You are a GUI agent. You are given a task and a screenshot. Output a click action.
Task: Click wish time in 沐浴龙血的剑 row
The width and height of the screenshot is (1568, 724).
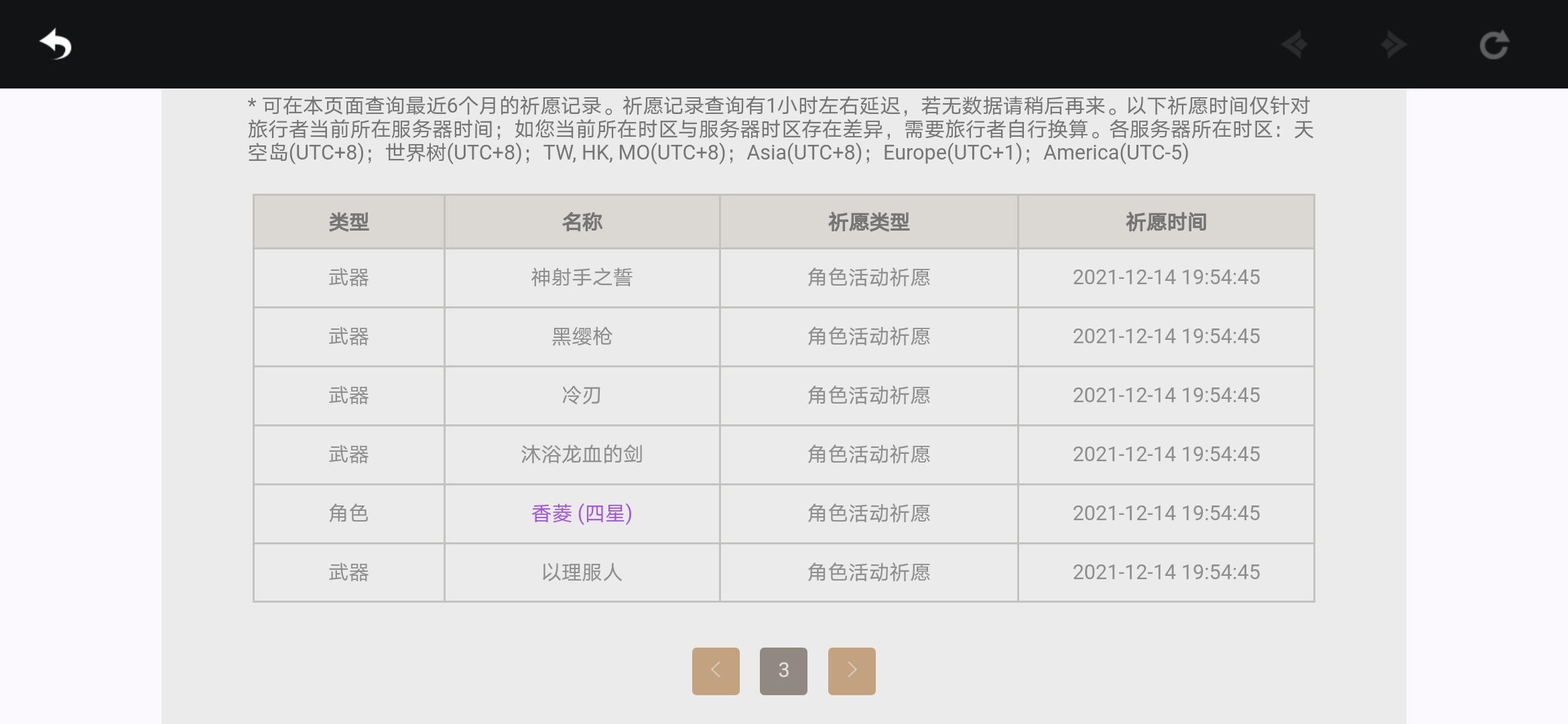[x=1166, y=455]
